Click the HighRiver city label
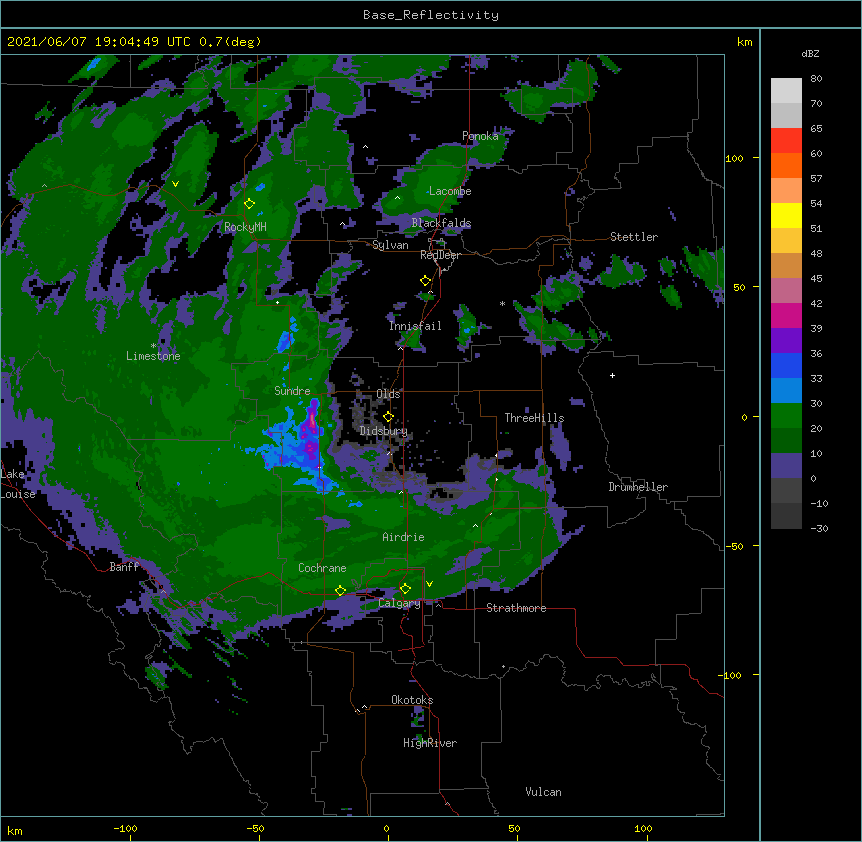Screen dimensions: 862x842 pos(430,743)
